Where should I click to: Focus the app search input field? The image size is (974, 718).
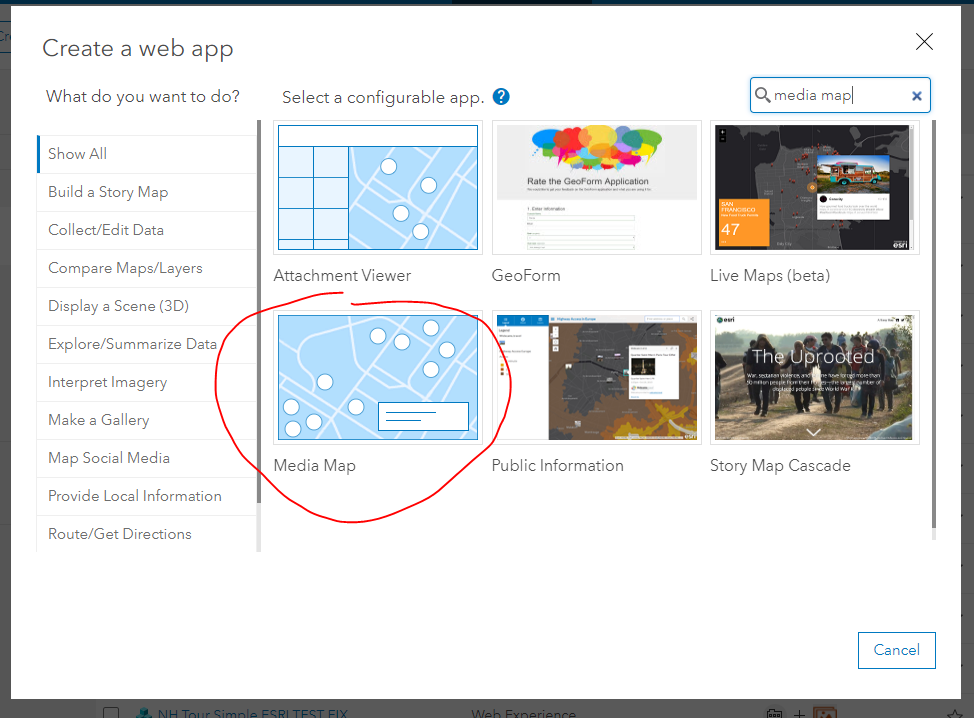(x=840, y=95)
